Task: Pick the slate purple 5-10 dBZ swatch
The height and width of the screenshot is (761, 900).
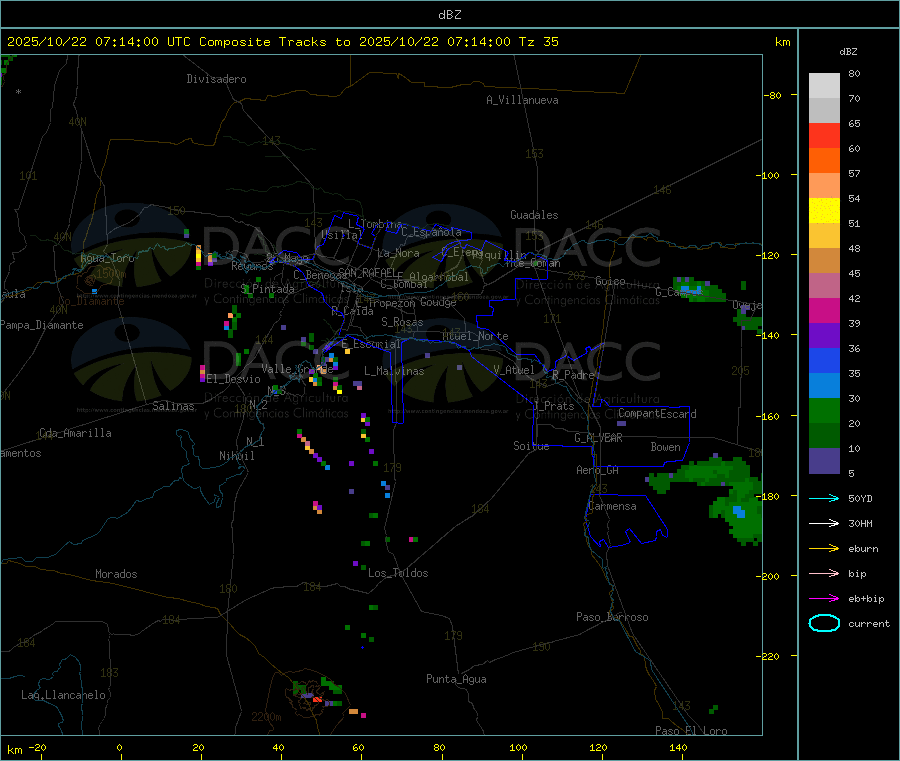Action: pyautogui.click(x=824, y=461)
